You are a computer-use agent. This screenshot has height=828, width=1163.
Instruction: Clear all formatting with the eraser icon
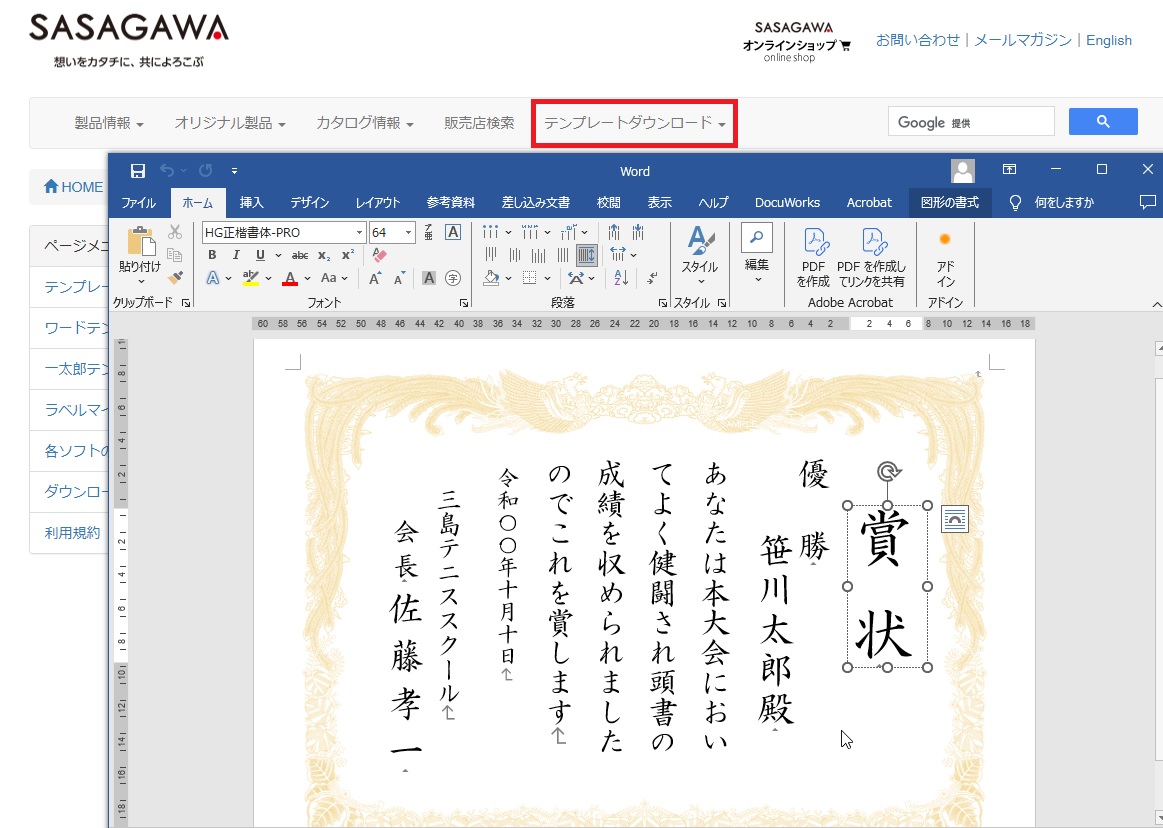tap(380, 255)
